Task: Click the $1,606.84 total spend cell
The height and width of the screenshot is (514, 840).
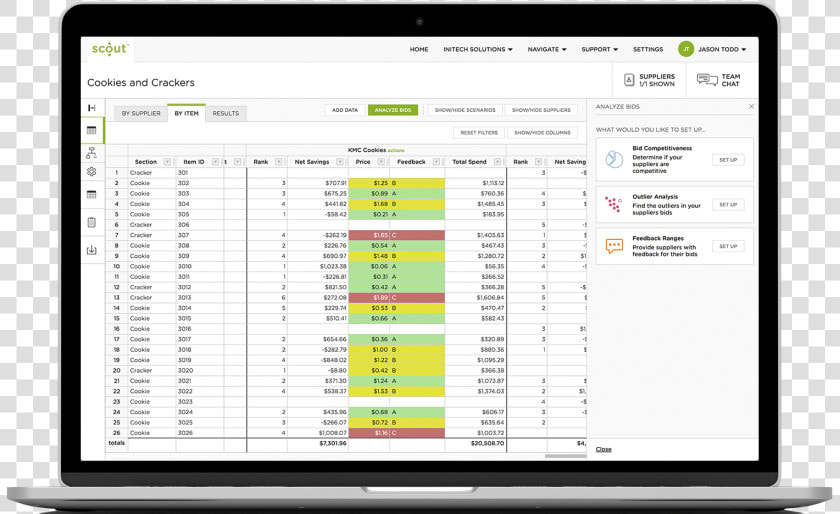Action: [475, 297]
